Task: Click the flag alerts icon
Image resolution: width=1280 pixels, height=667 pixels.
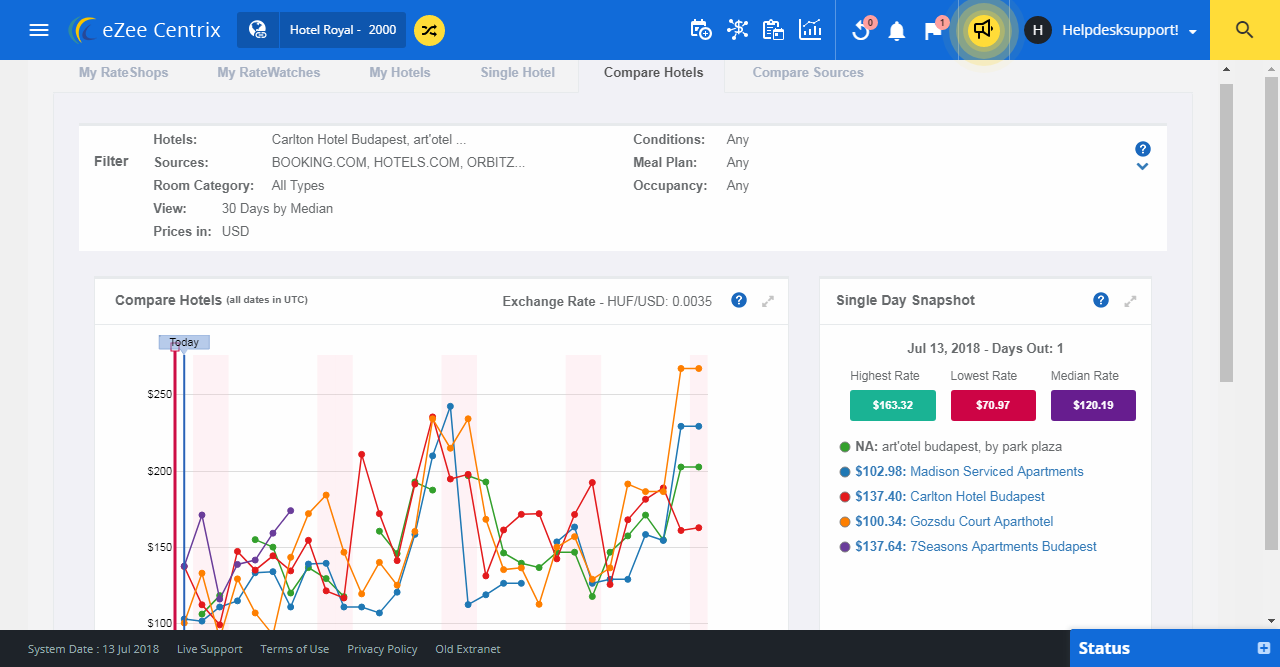Action: pos(933,31)
